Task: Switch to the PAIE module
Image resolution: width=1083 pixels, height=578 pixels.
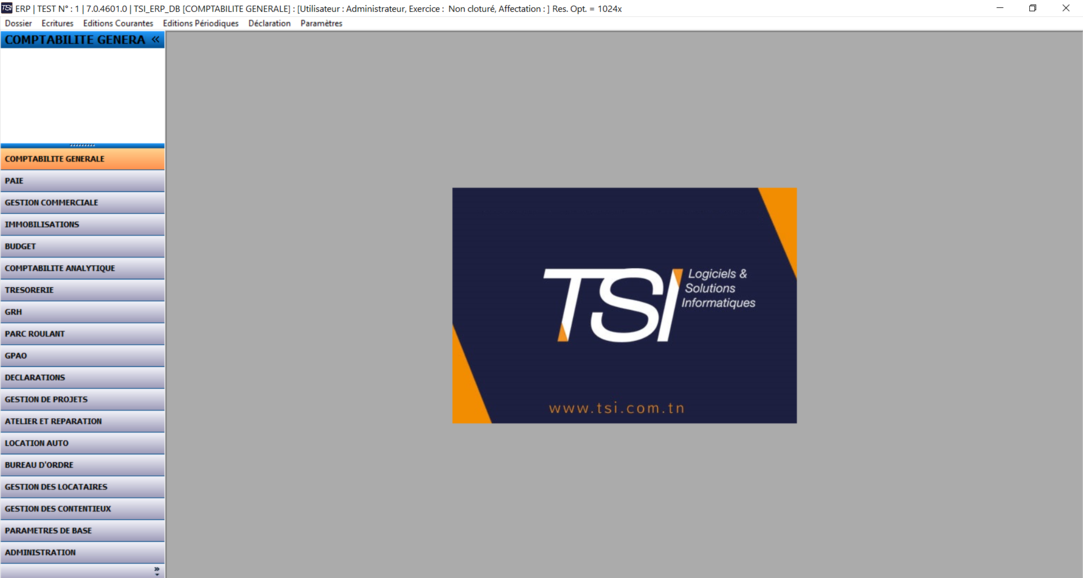Action: [x=82, y=181]
